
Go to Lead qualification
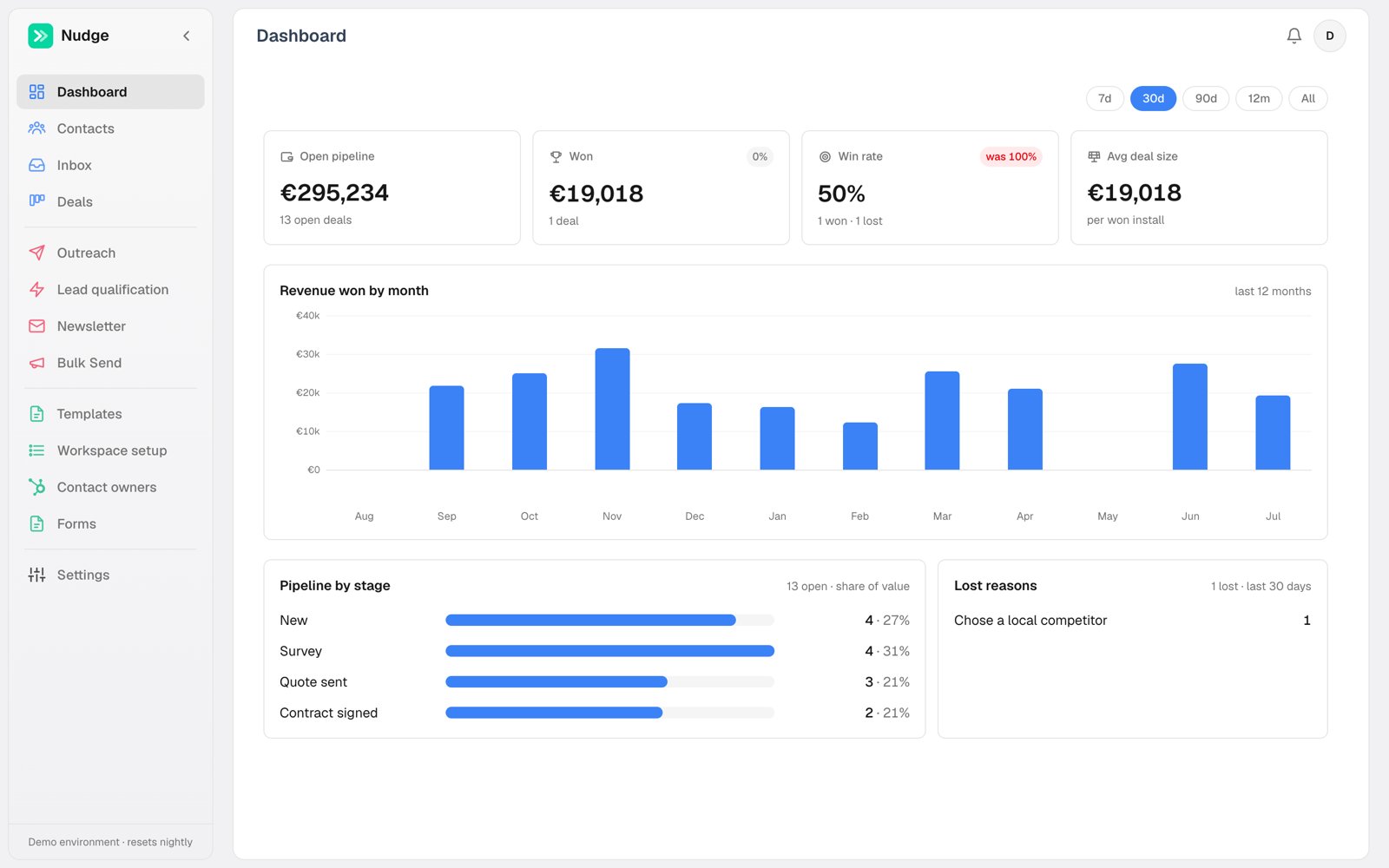tap(110, 290)
